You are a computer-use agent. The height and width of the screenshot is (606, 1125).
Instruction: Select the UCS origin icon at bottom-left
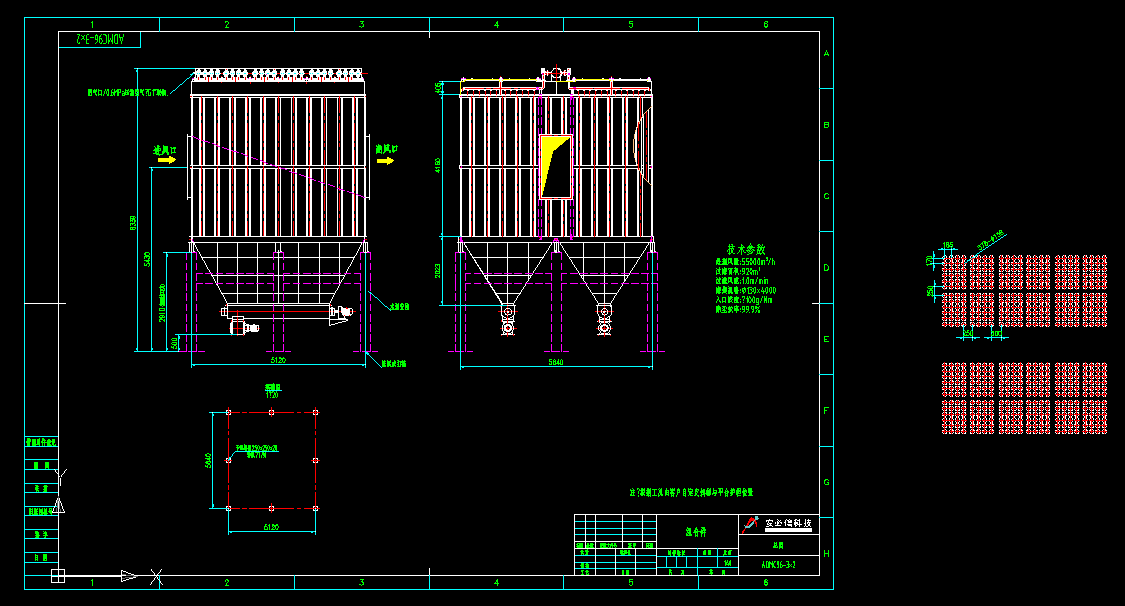pyautogui.click(x=58, y=575)
